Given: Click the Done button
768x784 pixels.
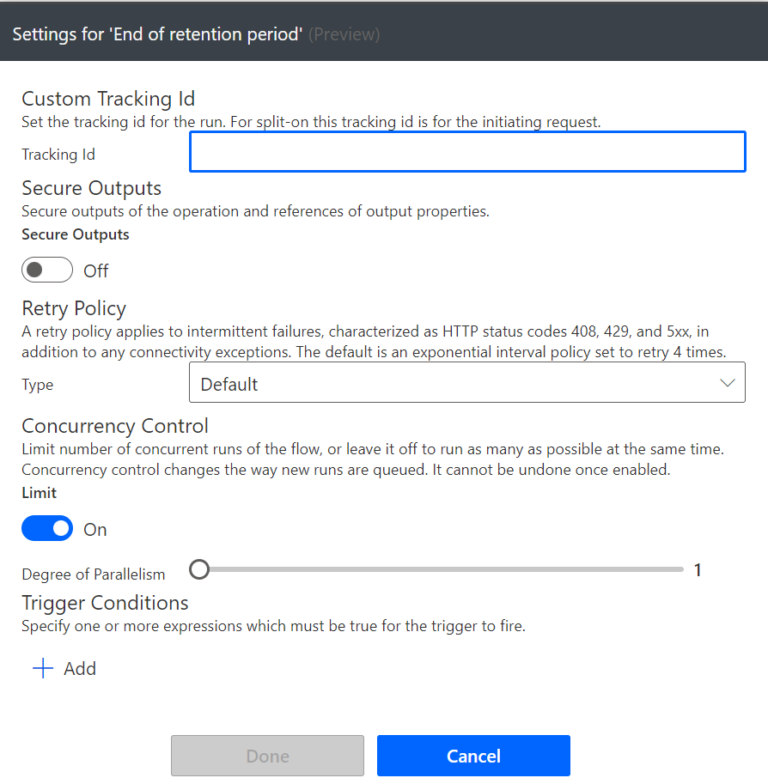Looking at the screenshot, I should pyautogui.click(x=268, y=756).
